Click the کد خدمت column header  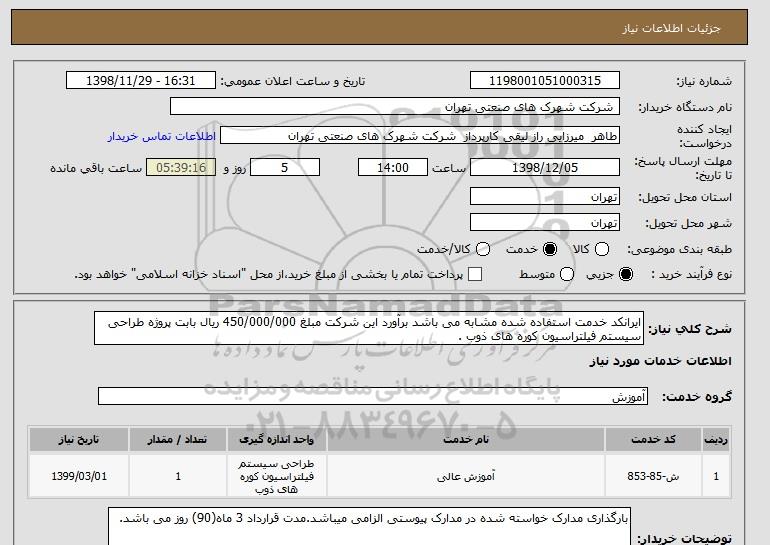click(653, 439)
